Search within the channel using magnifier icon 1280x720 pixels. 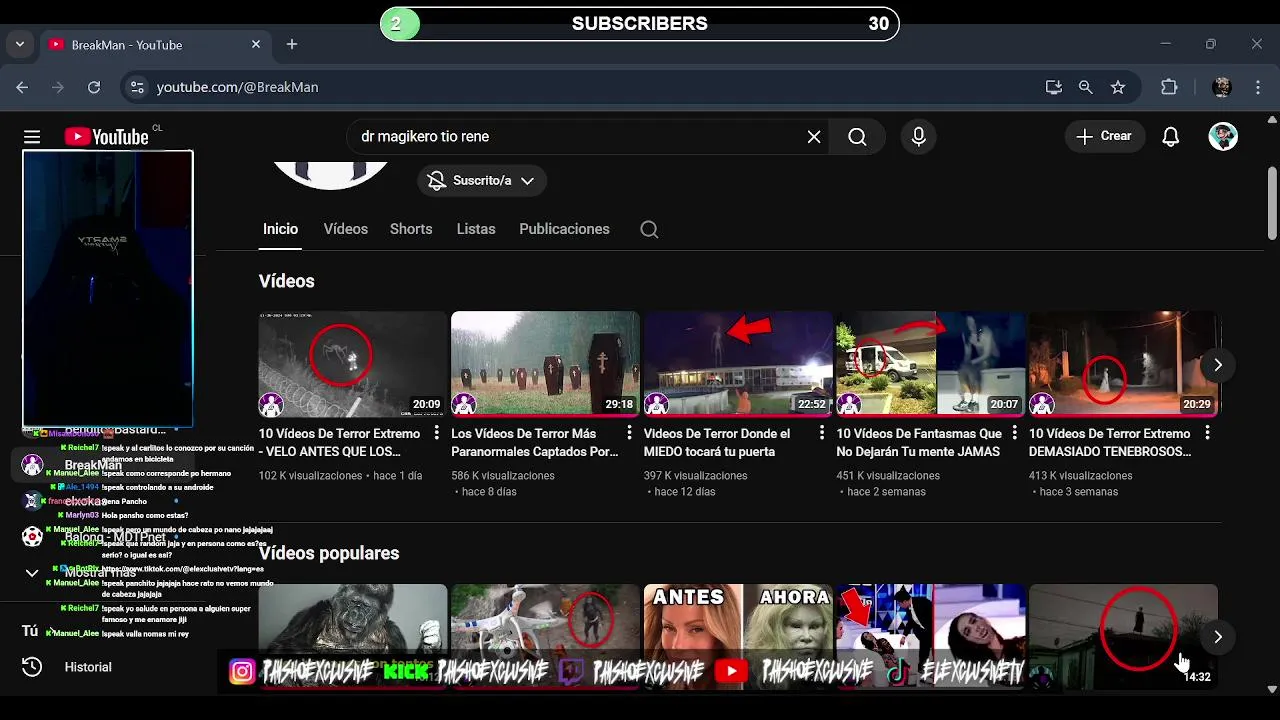point(649,230)
